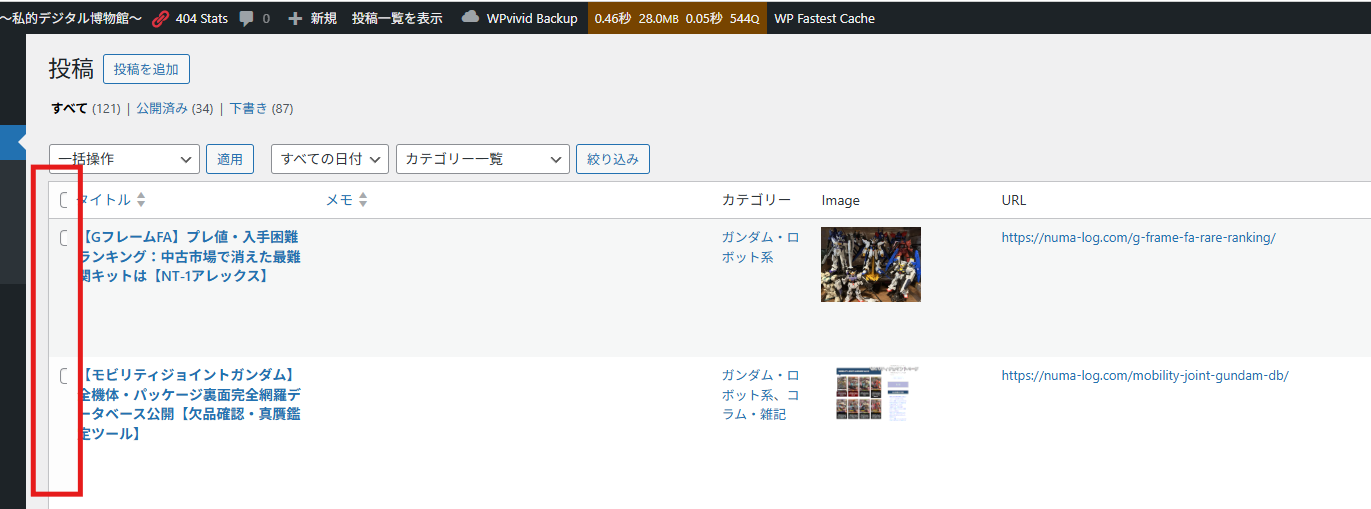1371x509 pixels.
Task: Click the WPvivid Backup cloud icon
Action: point(471,18)
